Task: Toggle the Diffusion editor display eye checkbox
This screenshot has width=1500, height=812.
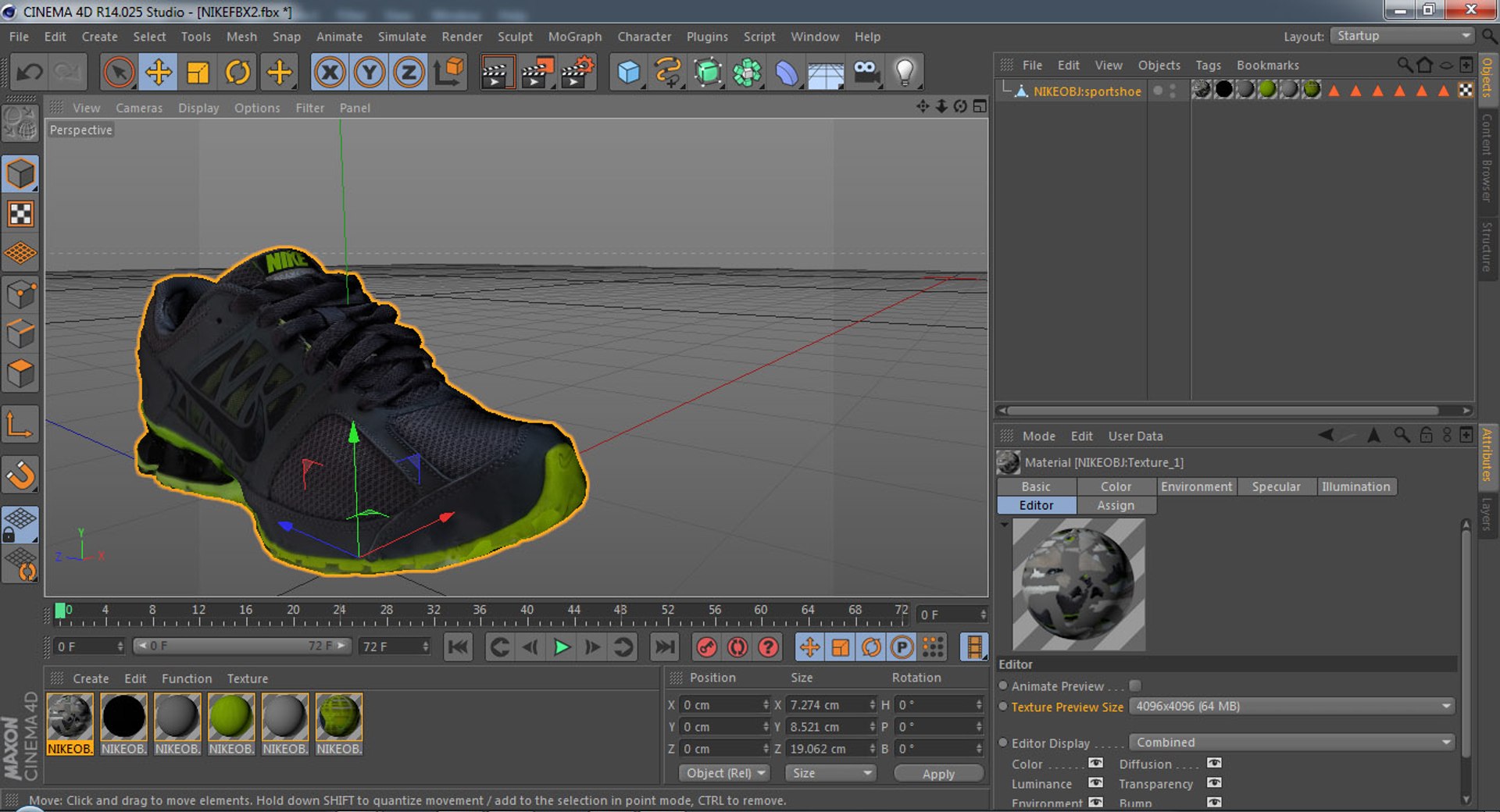Action: [x=1214, y=764]
